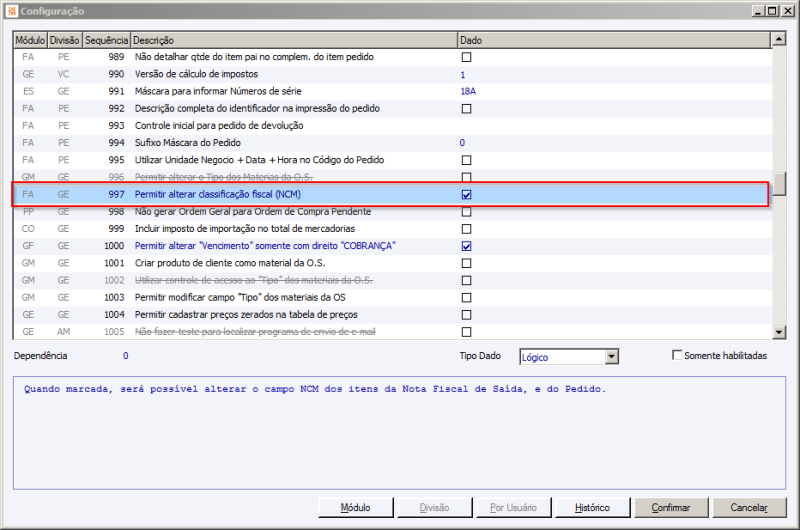Click the list scrollbar up arrow
The image size is (800, 530).
[779, 39]
